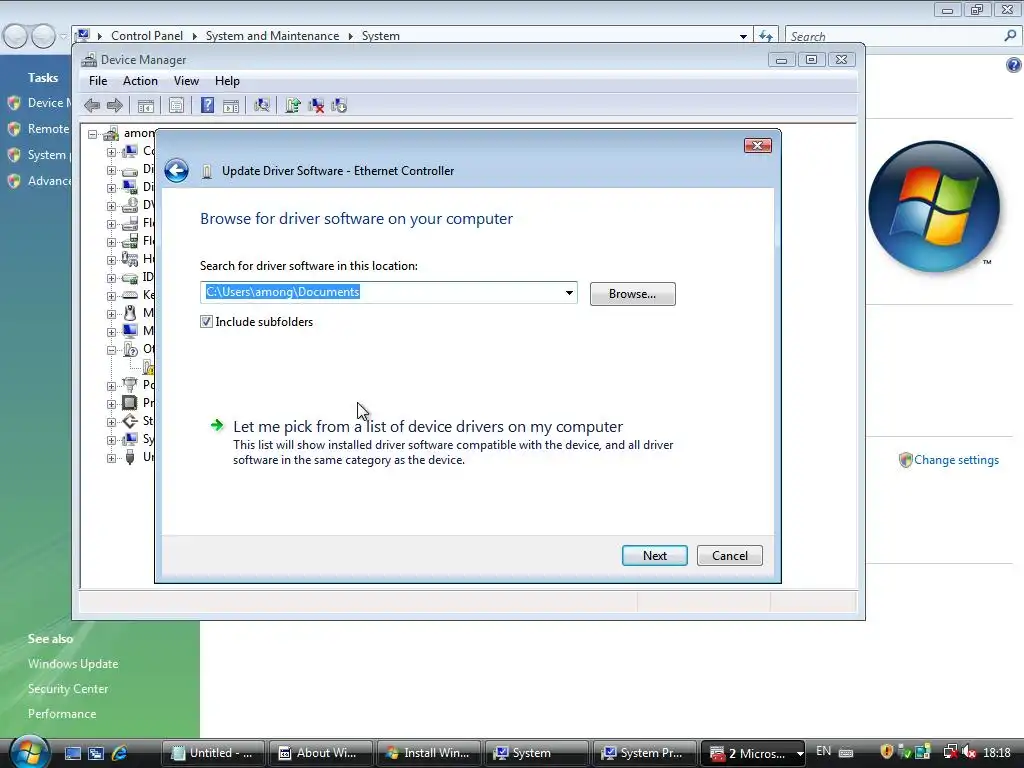Open the File menu in Device Manager
Image resolution: width=1024 pixels, height=768 pixels.
click(x=98, y=81)
